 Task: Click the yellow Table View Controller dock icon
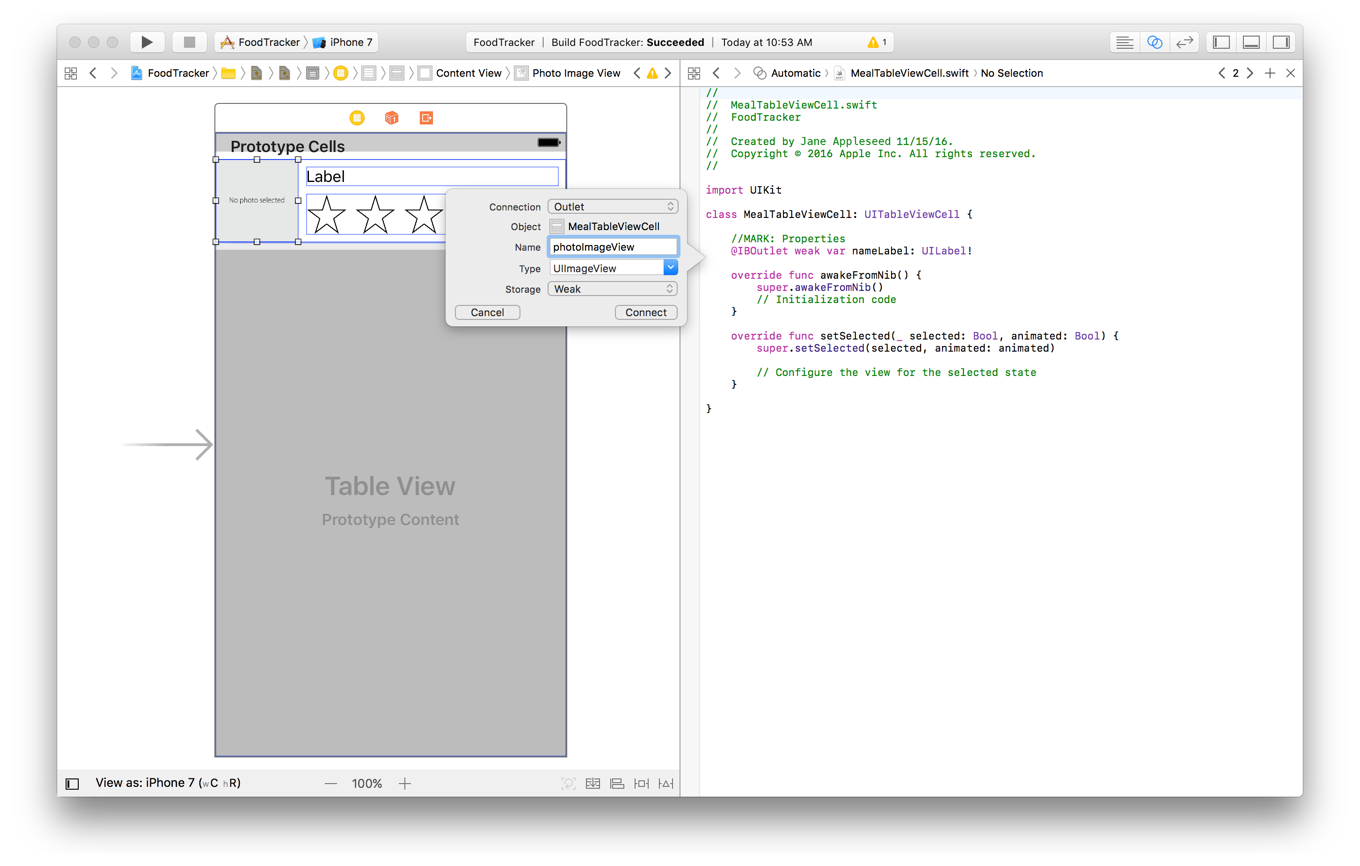357,118
